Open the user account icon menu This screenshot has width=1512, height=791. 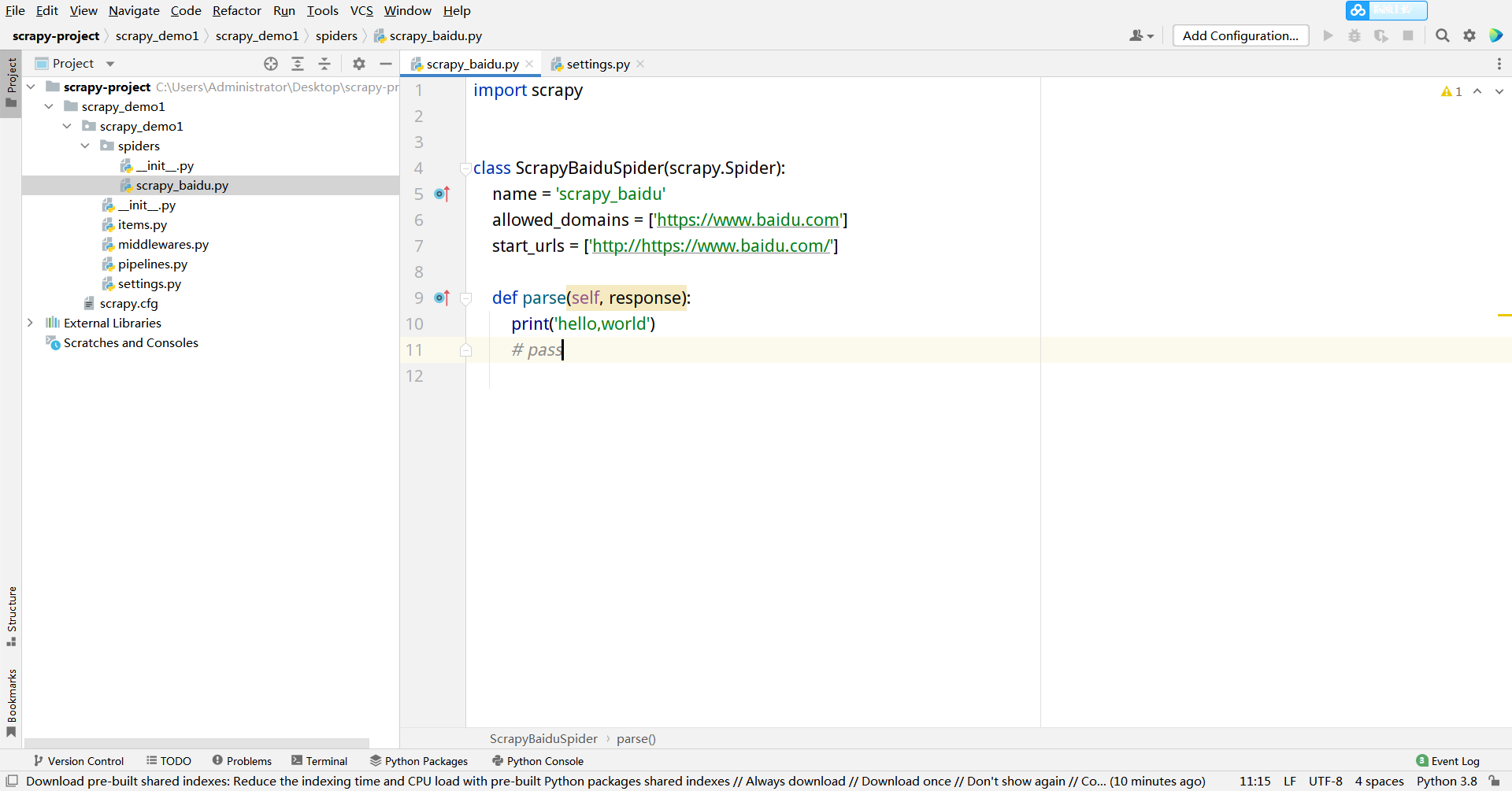(x=1141, y=35)
